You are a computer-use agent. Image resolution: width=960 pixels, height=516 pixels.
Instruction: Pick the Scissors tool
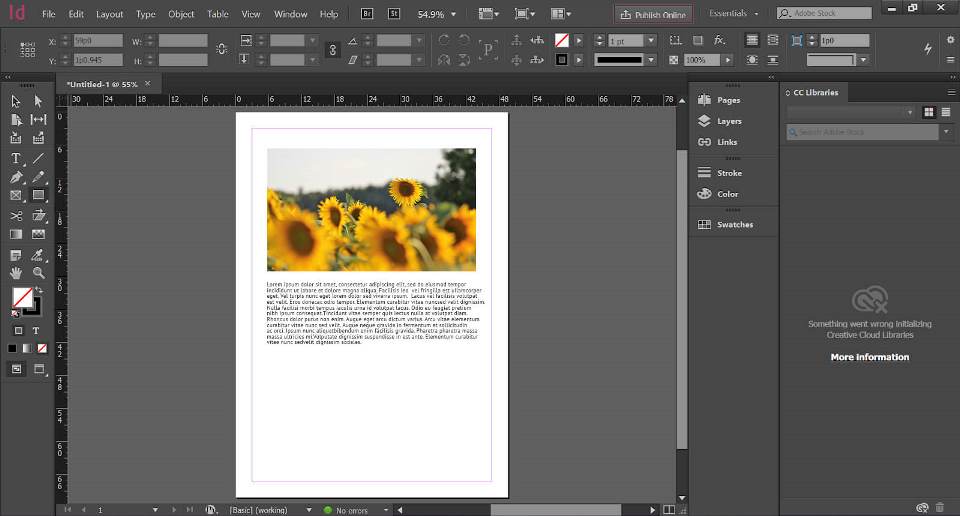(16, 215)
